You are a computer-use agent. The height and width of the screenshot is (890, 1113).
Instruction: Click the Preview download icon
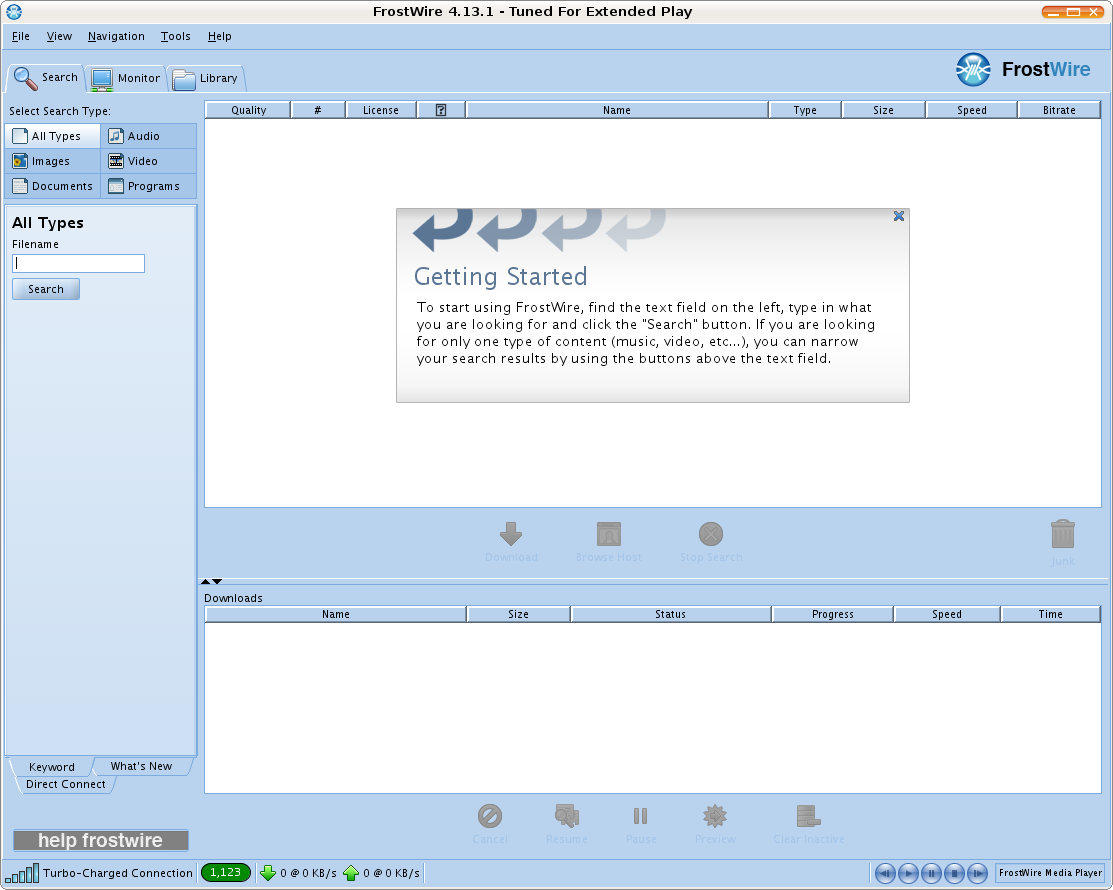tap(715, 816)
